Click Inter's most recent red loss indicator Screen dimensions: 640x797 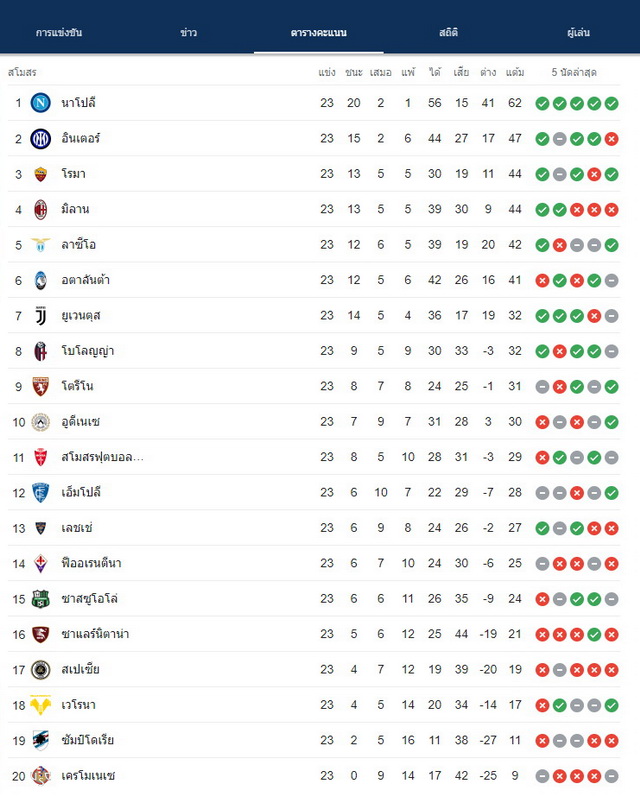(612, 139)
